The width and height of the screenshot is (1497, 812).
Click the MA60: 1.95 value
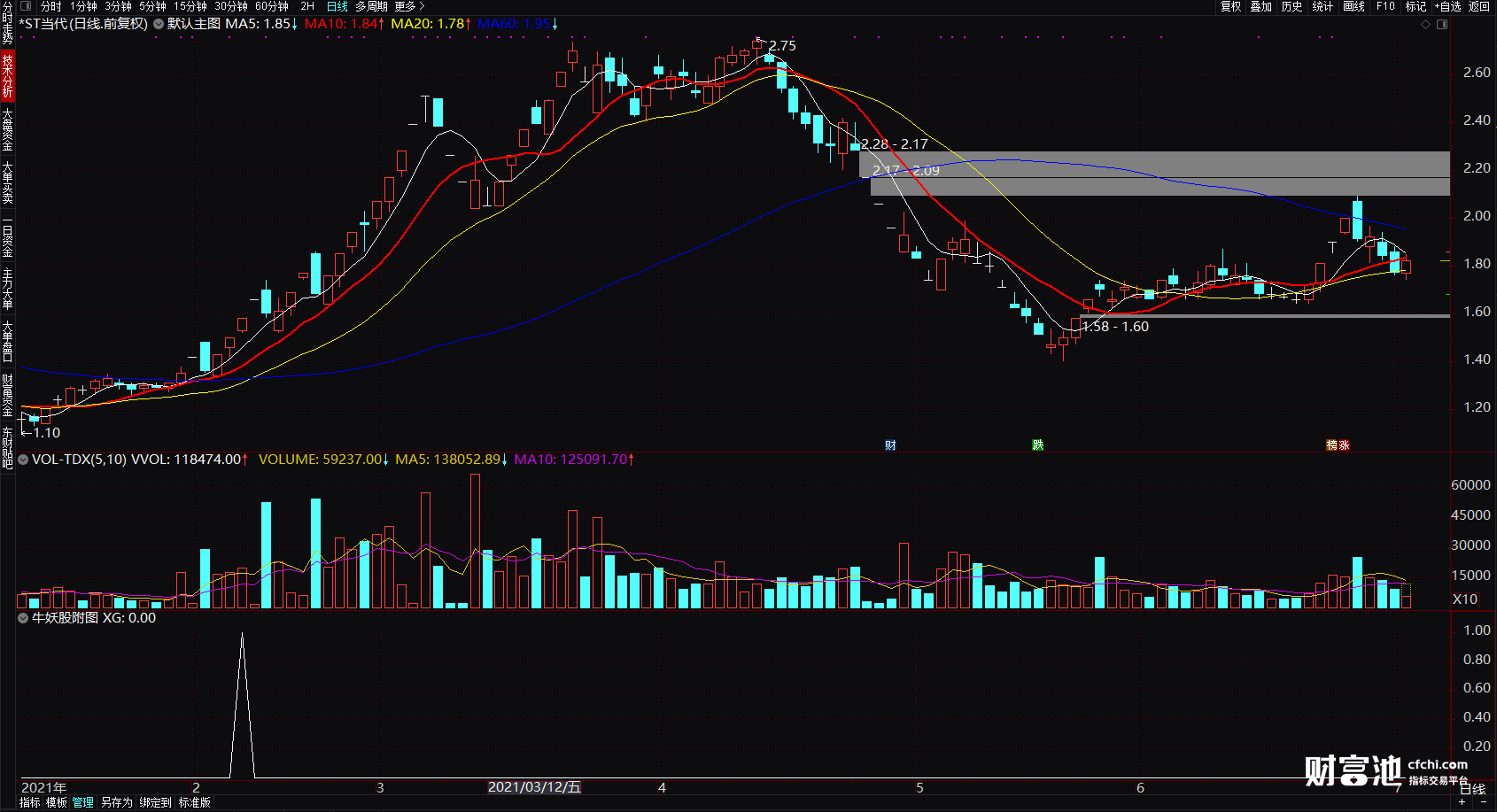click(x=517, y=24)
